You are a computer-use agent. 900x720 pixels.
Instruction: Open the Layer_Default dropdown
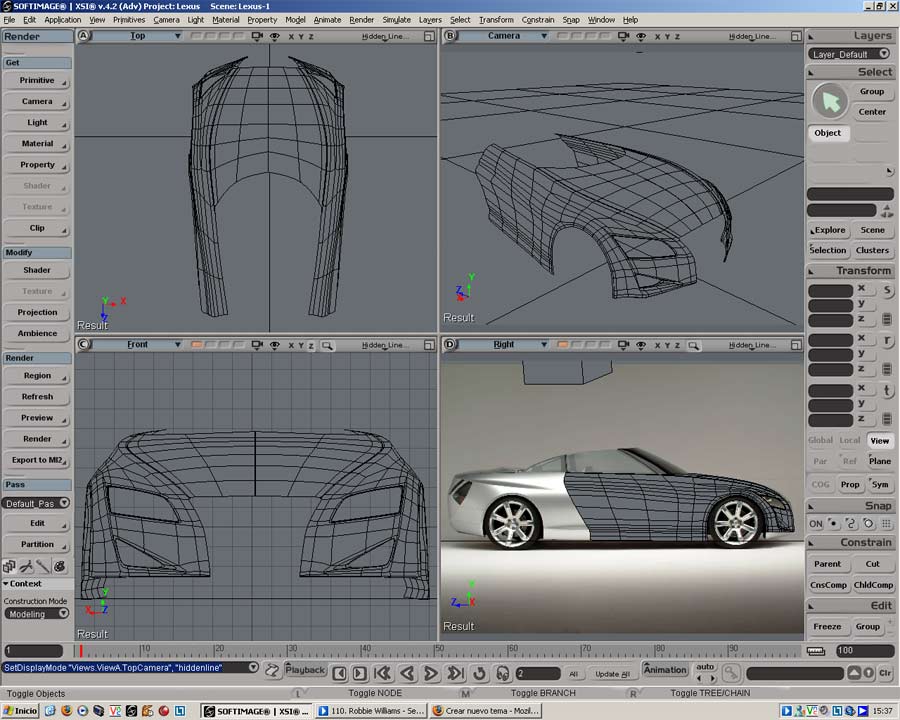coord(849,54)
